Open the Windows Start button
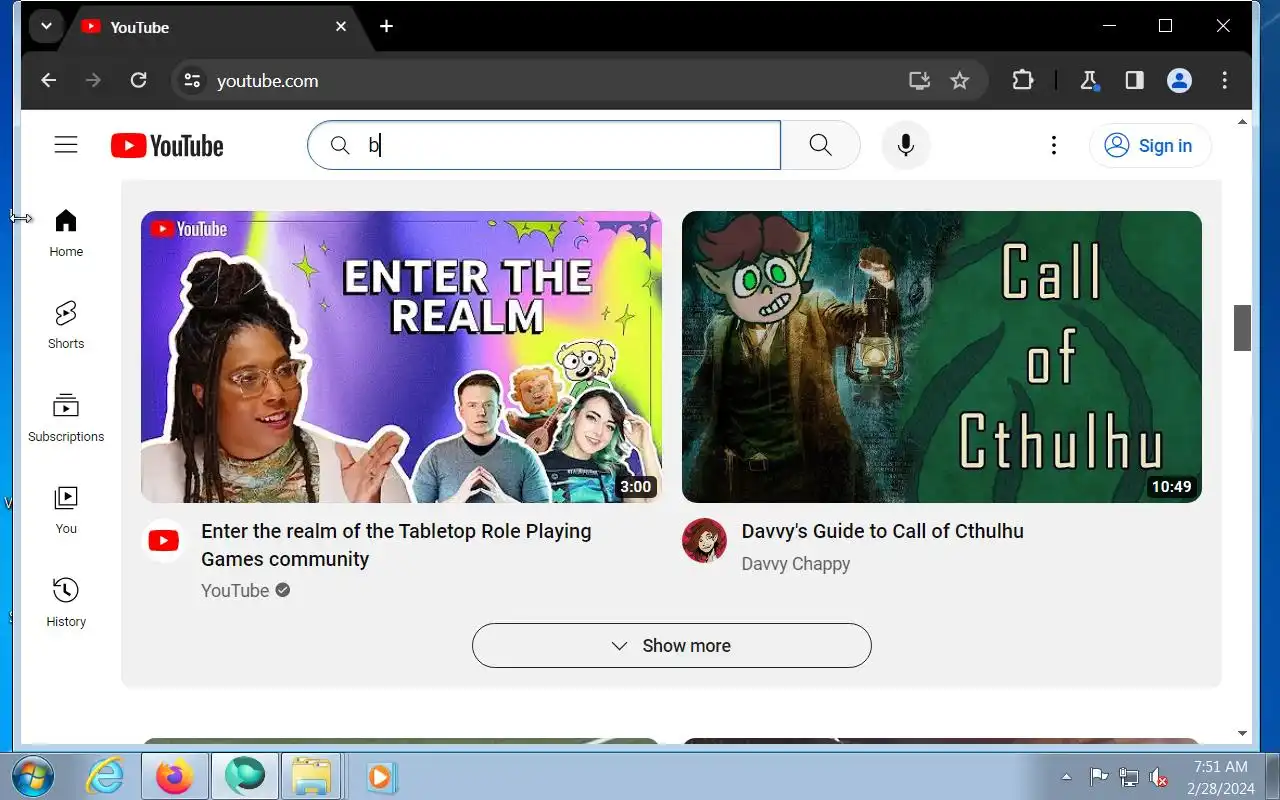This screenshot has height=800, width=1280. tap(33, 776)
